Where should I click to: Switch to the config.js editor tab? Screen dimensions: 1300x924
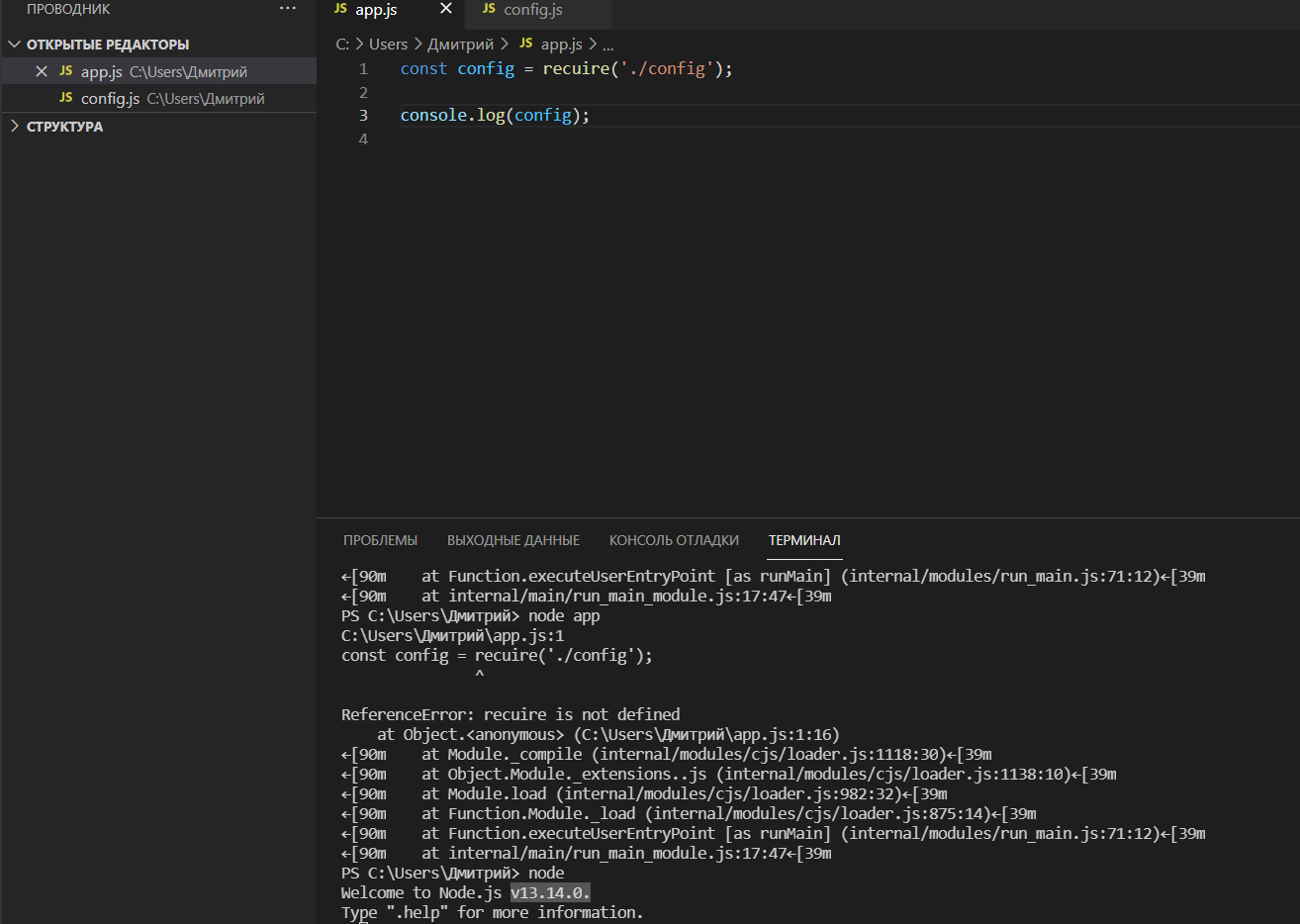click(x=533, y=10)
